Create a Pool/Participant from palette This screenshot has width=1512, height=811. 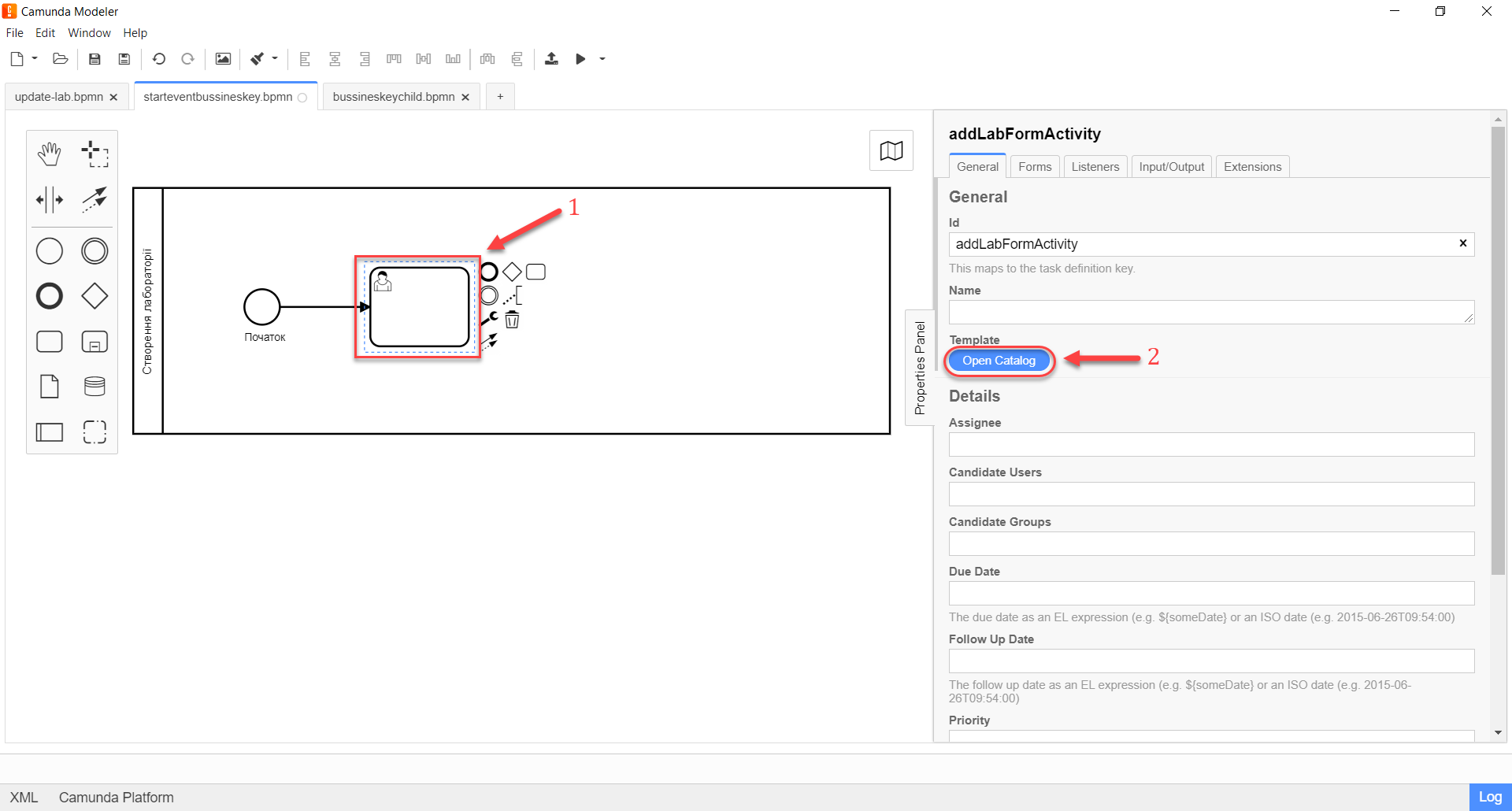[x=50, y=431]
